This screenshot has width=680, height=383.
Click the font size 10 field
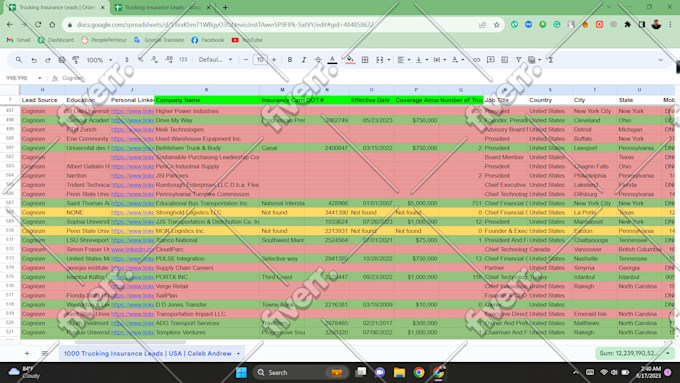click(x=260, y=60)
